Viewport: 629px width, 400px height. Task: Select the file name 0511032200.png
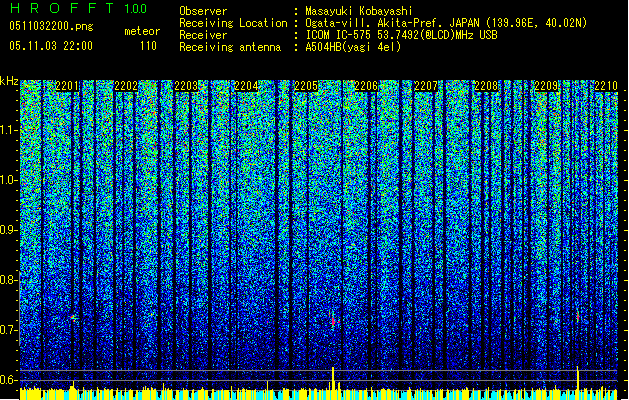click(x=51, y=26)
